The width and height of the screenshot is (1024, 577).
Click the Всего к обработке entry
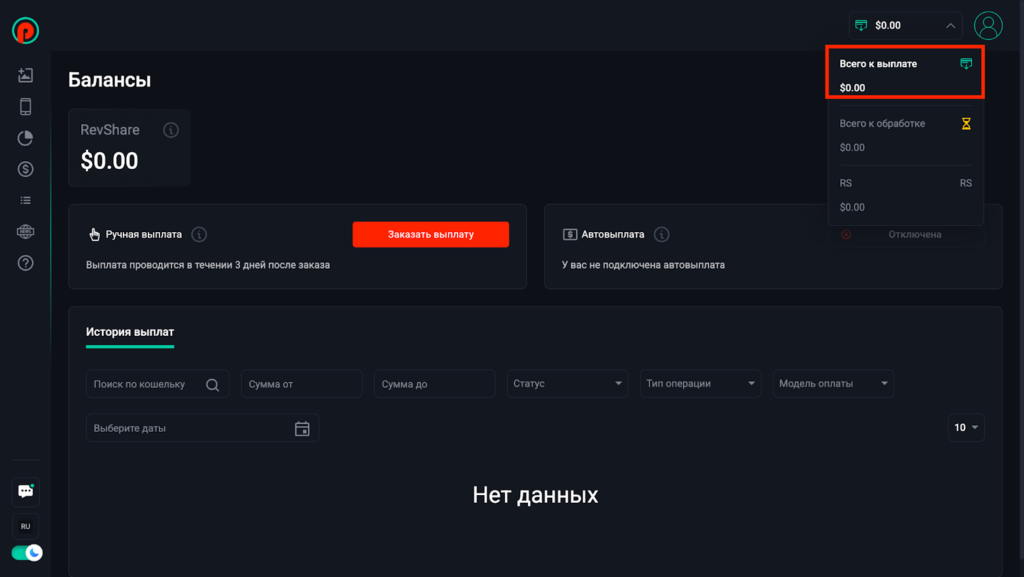905,135
